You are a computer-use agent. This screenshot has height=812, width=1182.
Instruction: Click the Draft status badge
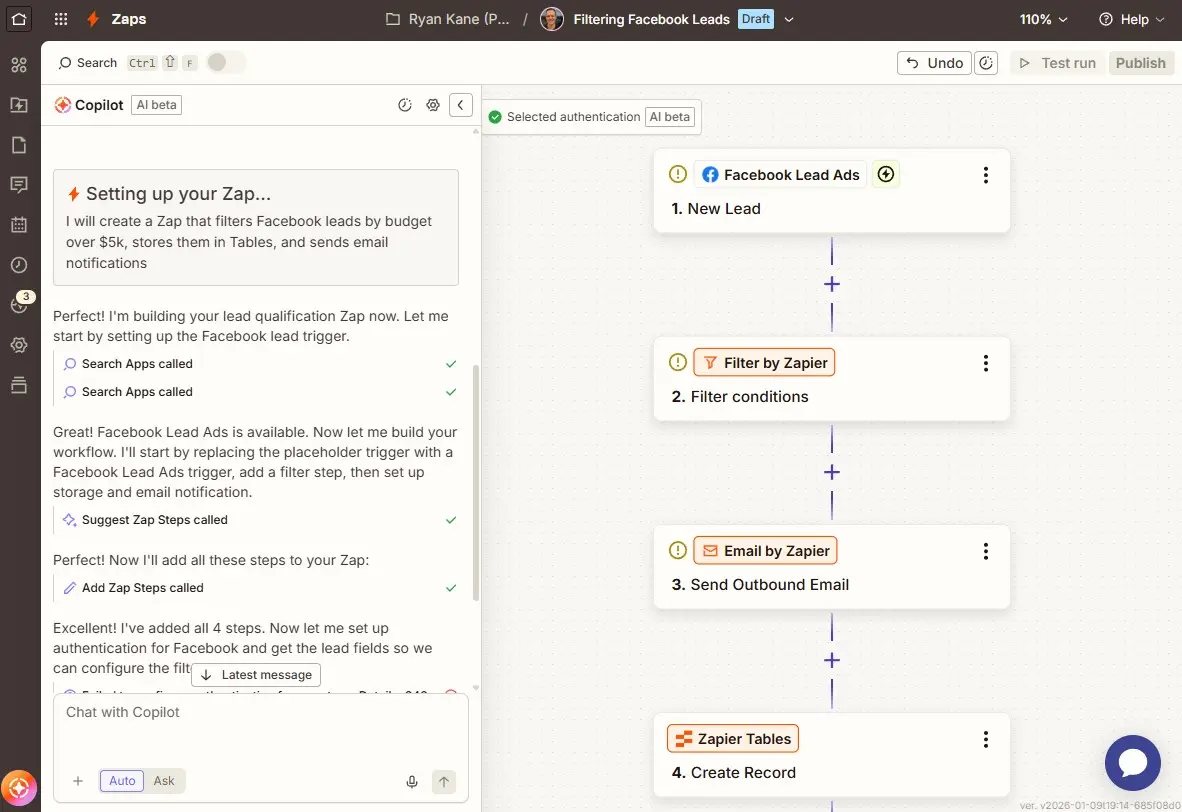click(755, 19)
